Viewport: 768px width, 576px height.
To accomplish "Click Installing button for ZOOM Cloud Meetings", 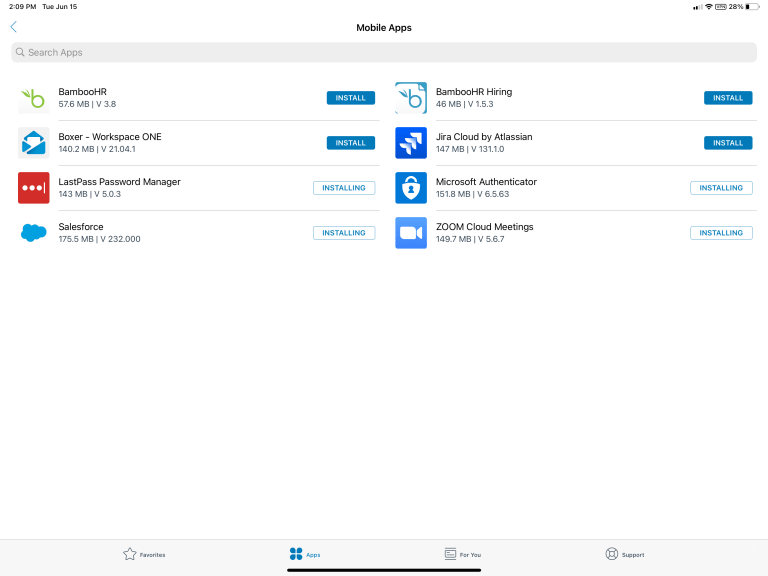I will 720,233.
